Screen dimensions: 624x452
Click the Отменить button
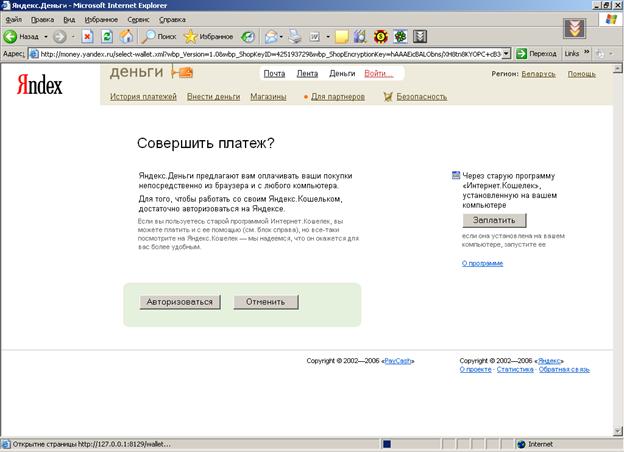(x=266, y=302)
